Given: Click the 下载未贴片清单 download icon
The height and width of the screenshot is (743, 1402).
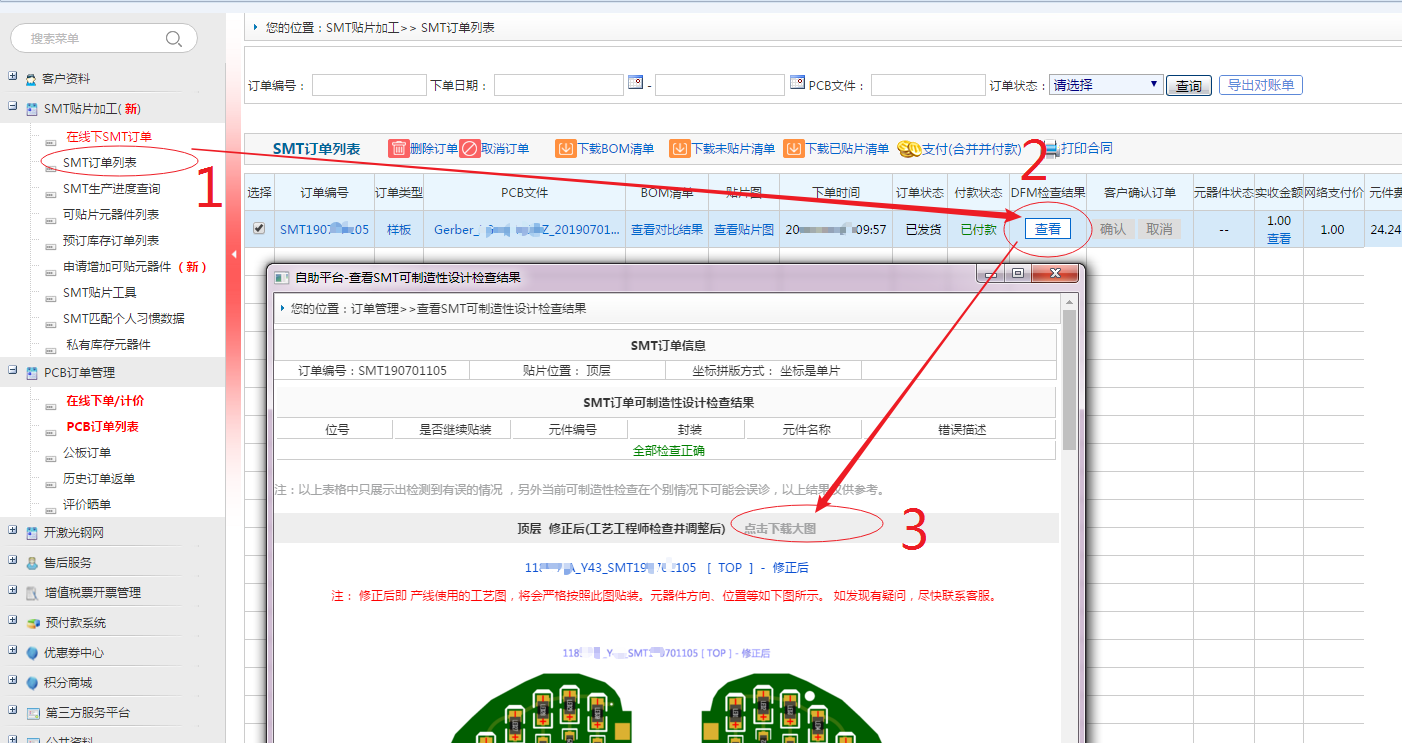Looking at the screenshot, I should point(680,148).
